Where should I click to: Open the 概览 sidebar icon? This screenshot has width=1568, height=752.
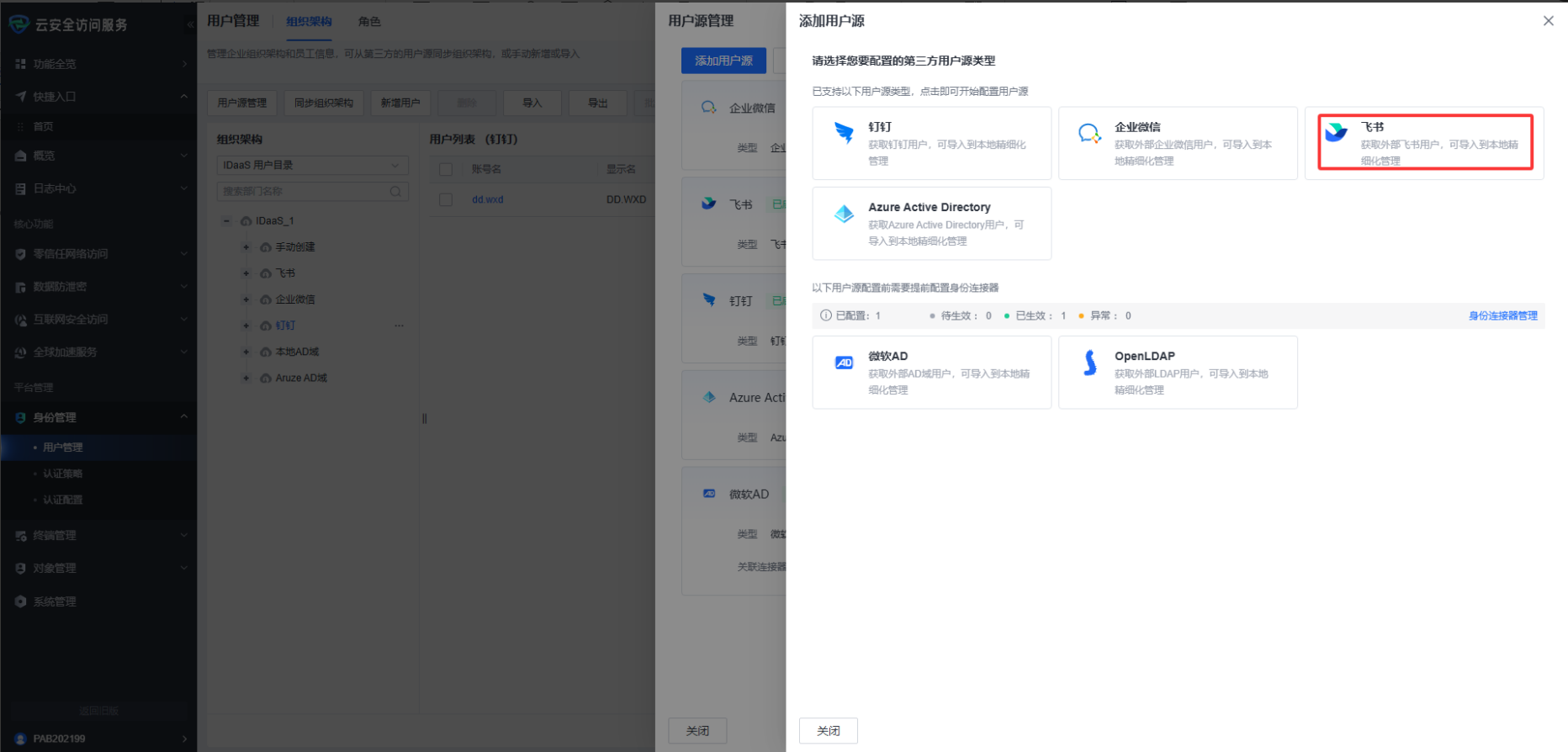pos(20,156)
